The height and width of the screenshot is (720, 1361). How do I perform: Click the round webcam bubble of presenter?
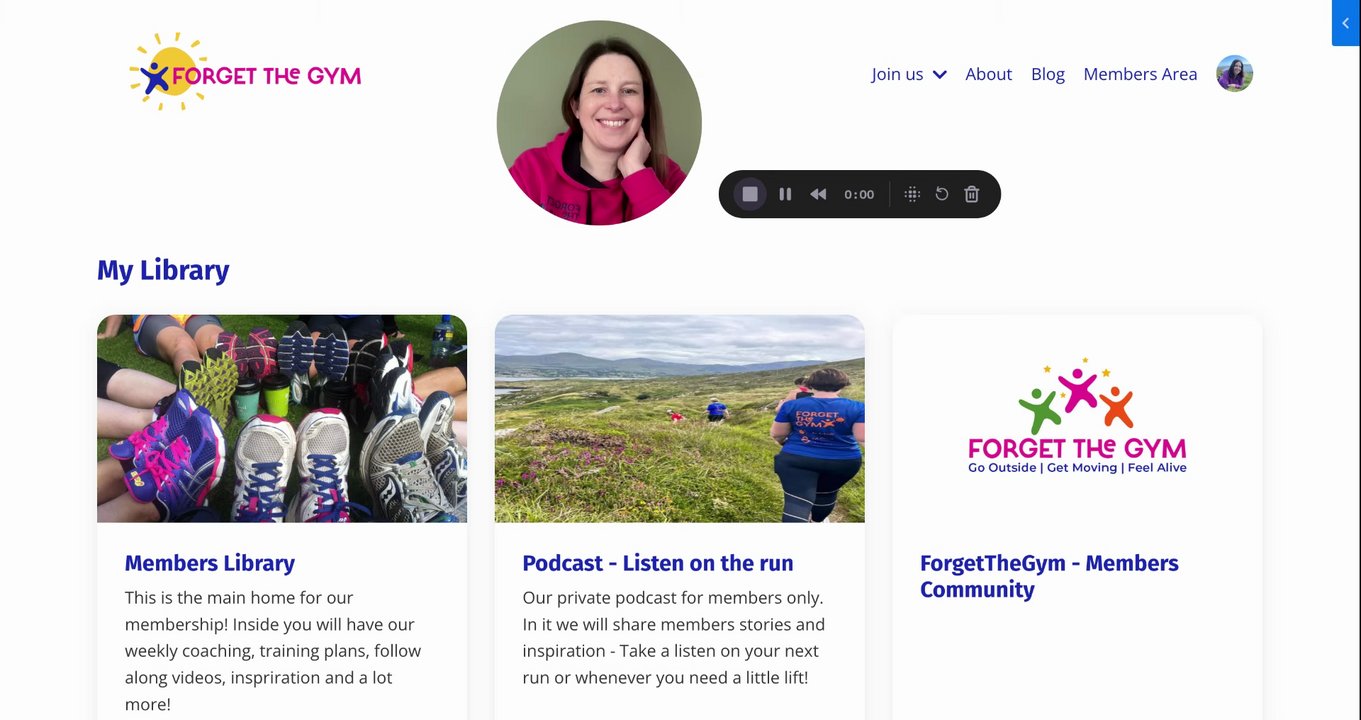tap(599, 123)
